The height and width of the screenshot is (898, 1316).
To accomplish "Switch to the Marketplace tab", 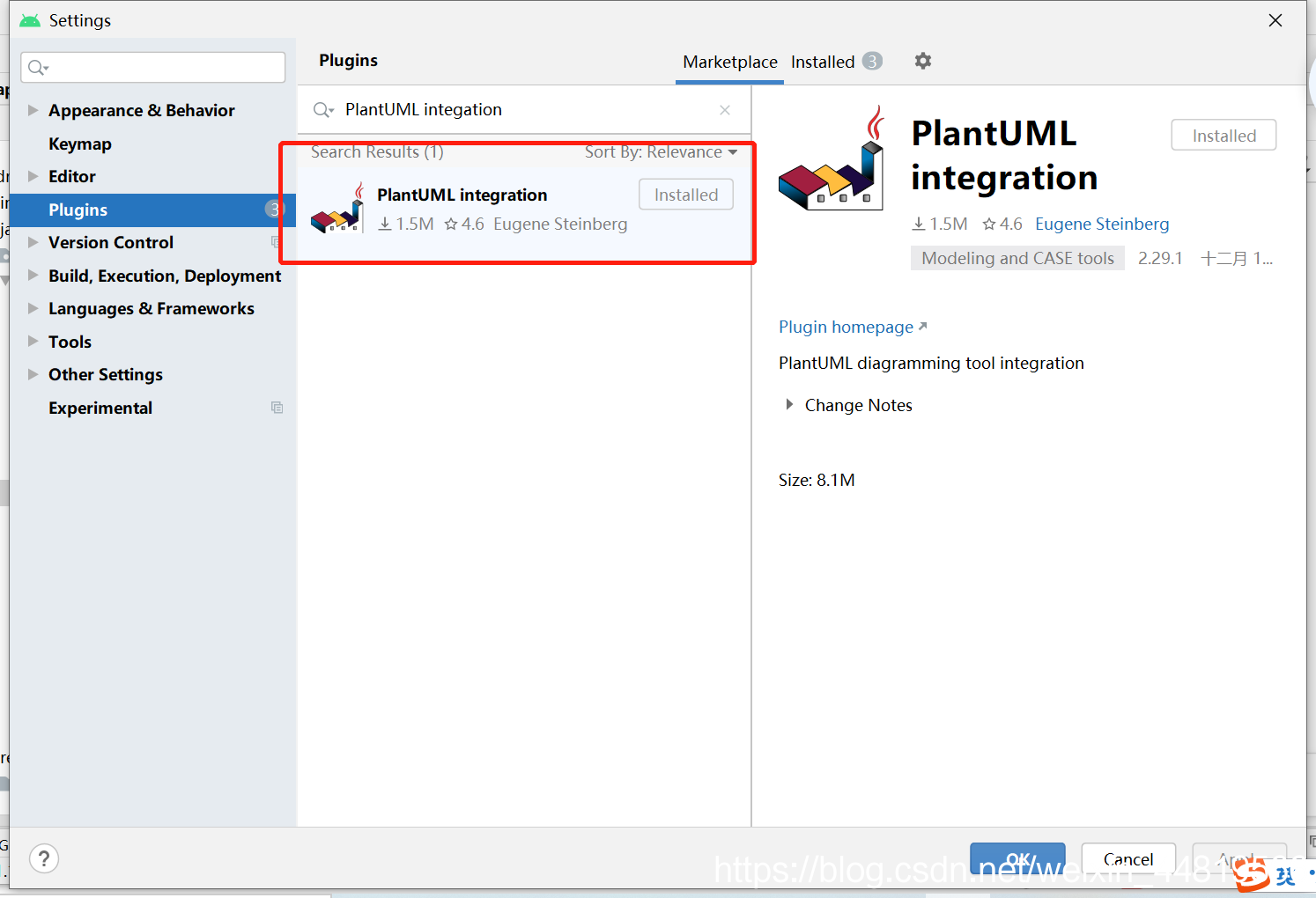I will point(730,62).
